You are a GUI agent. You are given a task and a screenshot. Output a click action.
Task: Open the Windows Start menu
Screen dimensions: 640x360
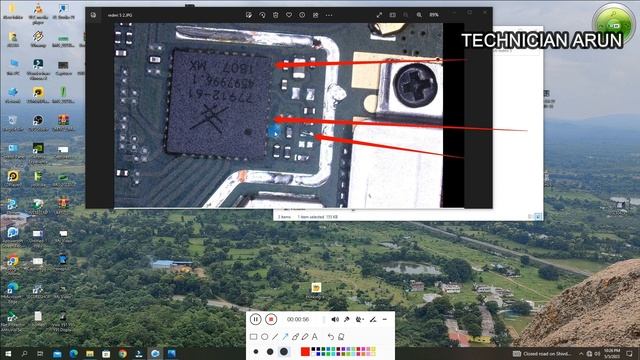pos(8,353)
